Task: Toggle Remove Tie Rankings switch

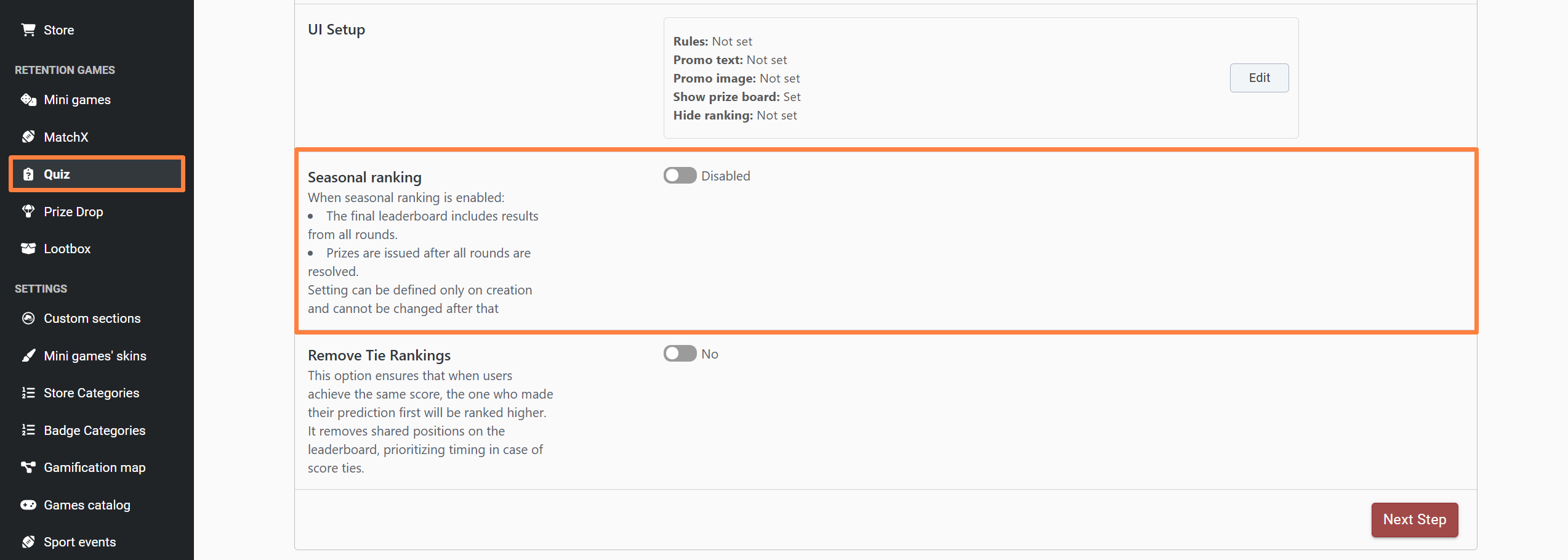Action: [680, 354]
